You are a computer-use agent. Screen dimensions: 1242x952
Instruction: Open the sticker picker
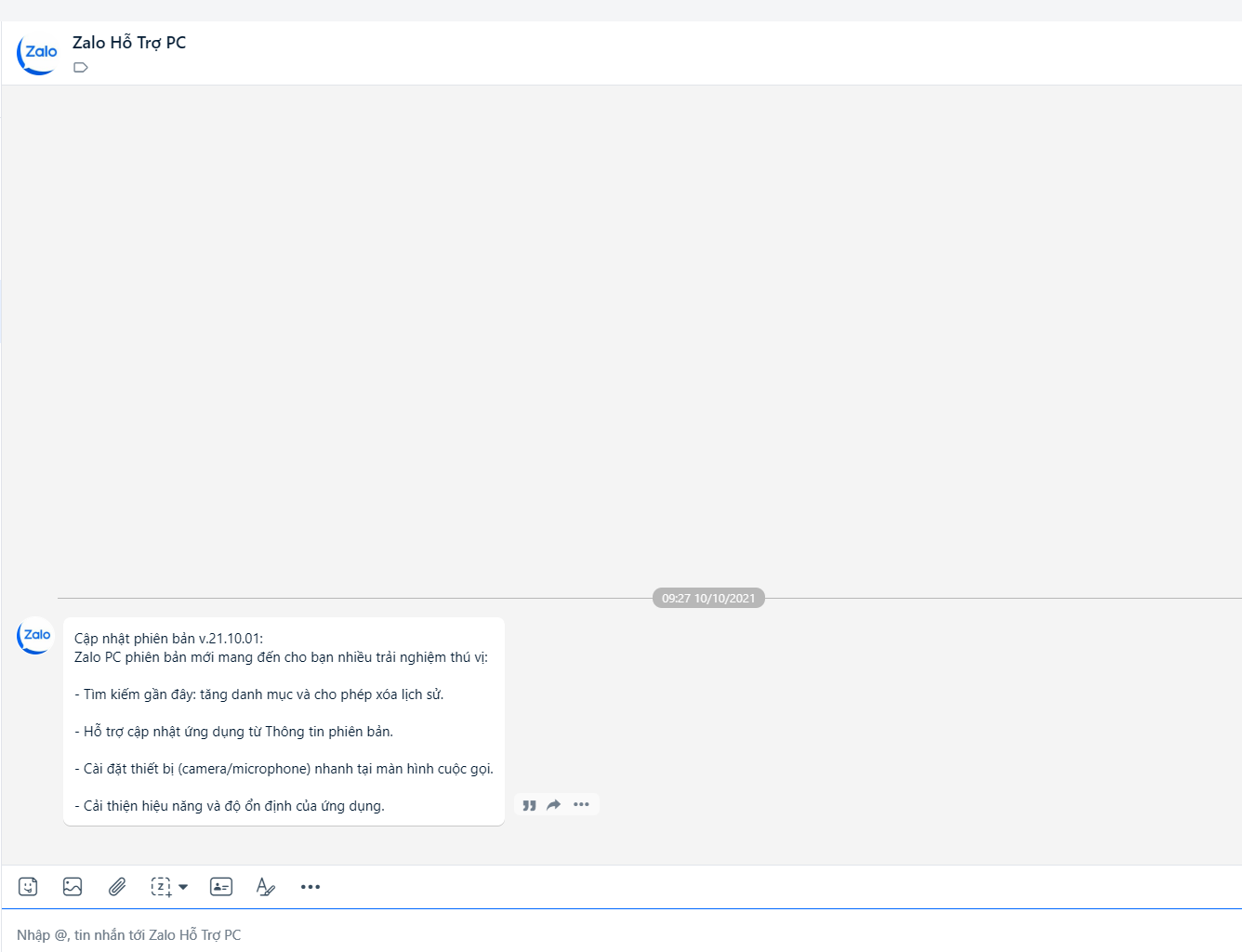pyautogui.click(x=29, y=887)
